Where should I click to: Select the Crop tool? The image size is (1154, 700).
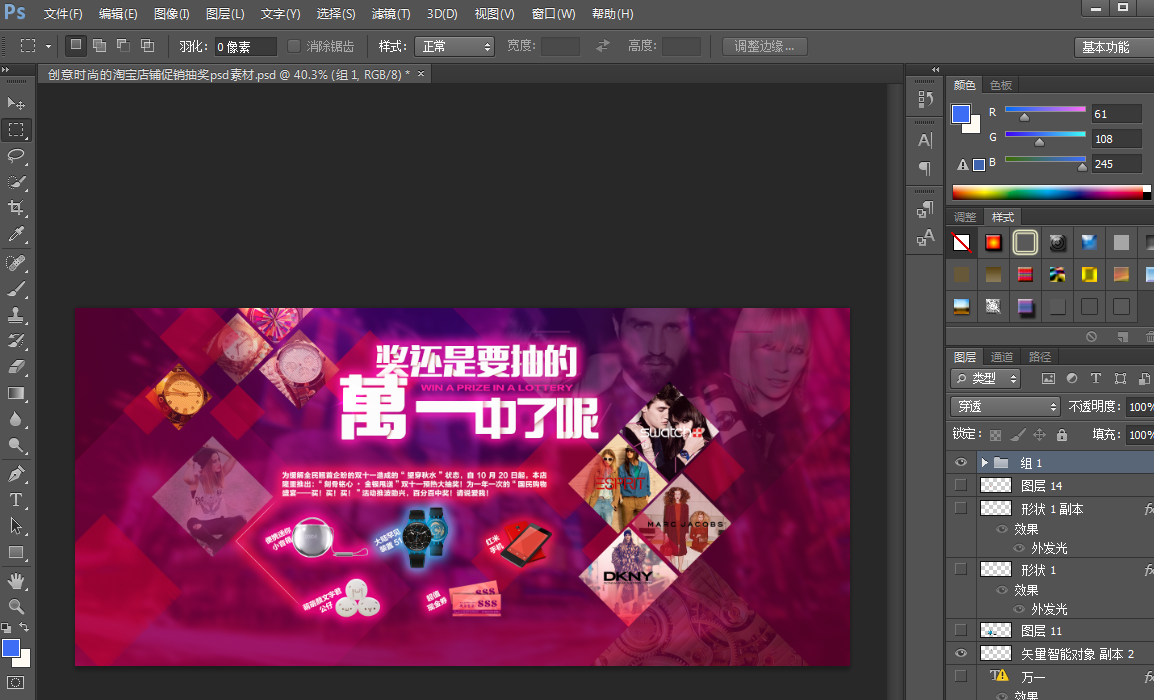[x=15, y=208]
